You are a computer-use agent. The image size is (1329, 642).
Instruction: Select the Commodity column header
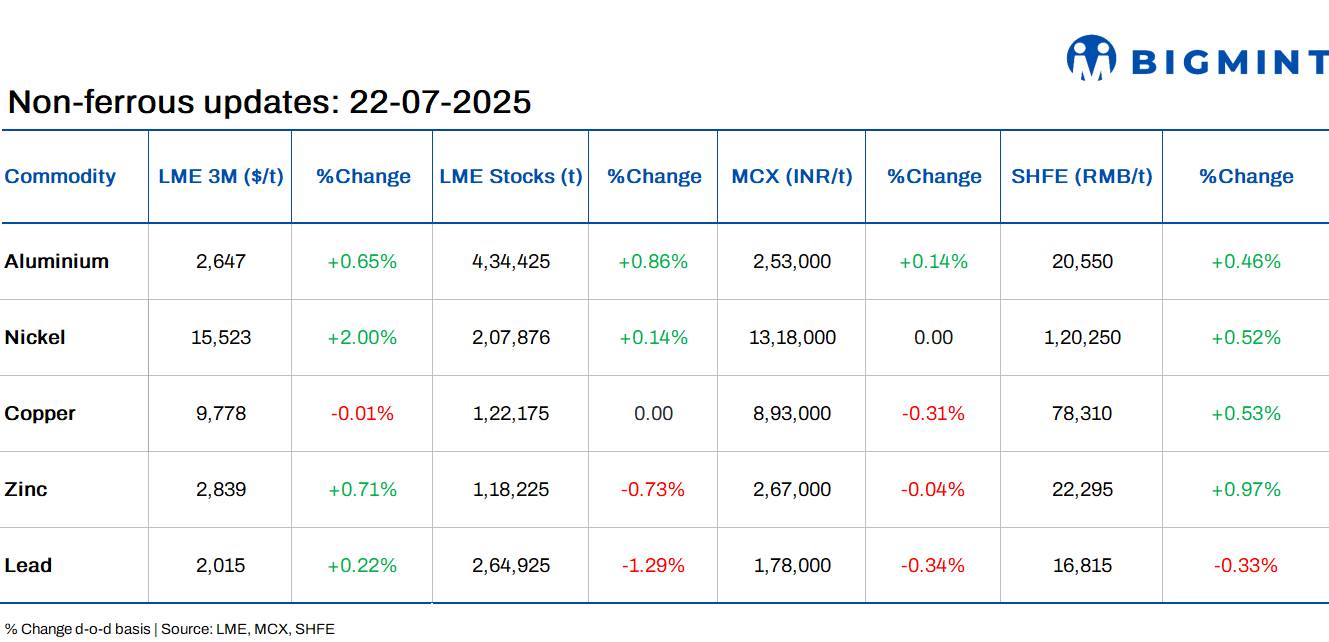pyautogui.click(x=60, y=176)
